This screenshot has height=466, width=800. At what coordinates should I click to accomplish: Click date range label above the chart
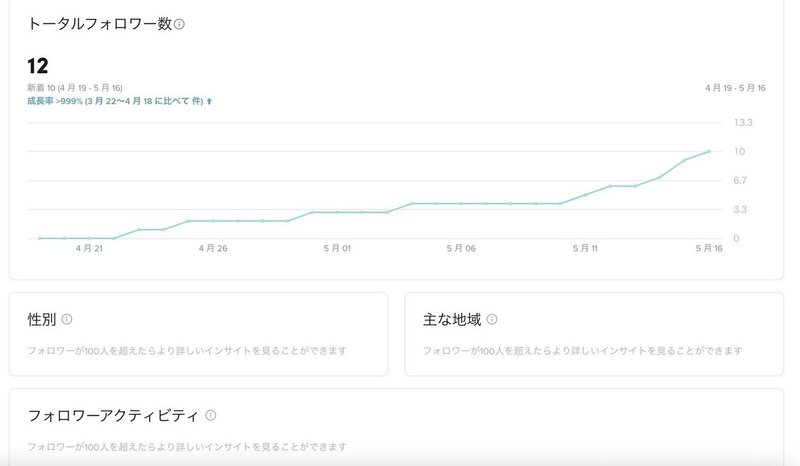click(735, 88)
